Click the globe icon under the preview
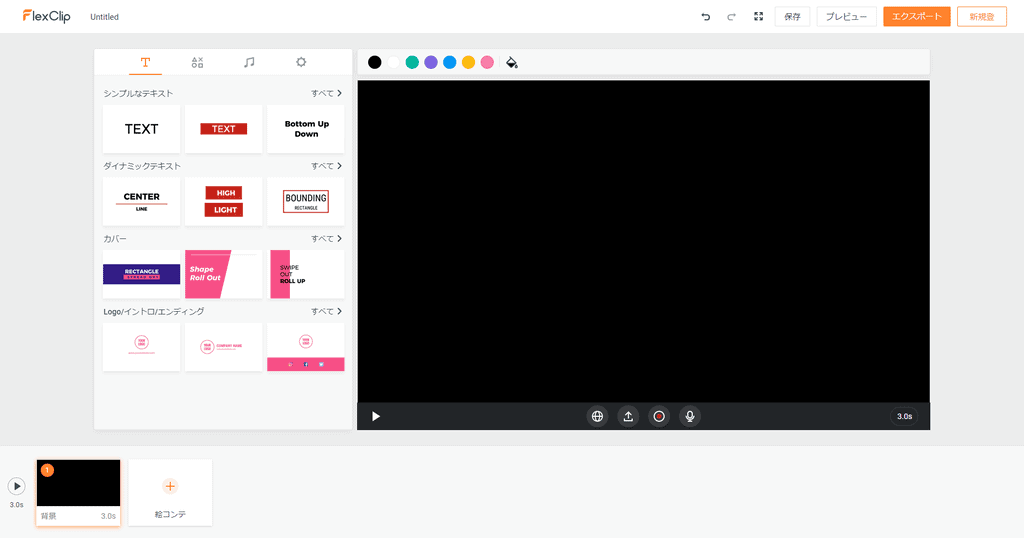 597,416
